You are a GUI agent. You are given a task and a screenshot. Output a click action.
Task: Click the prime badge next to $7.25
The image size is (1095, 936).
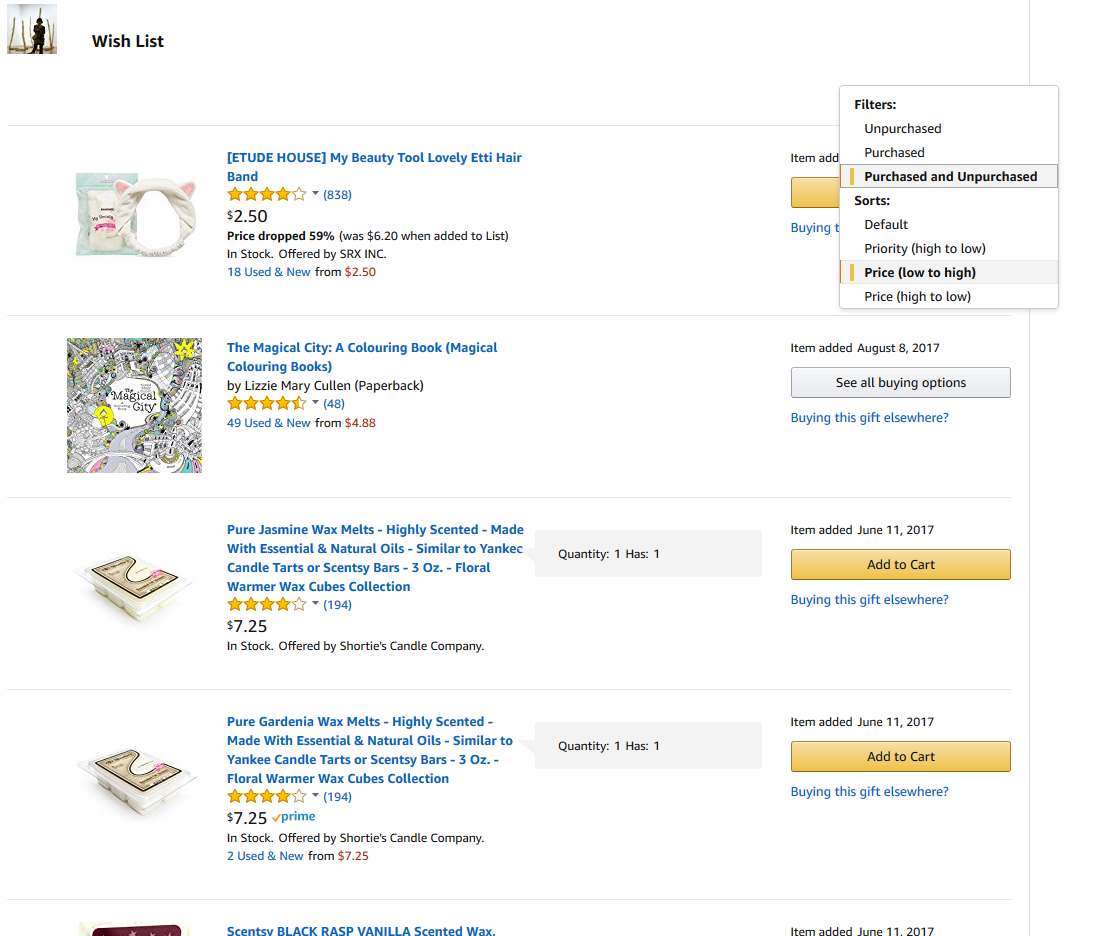[294, 817]
